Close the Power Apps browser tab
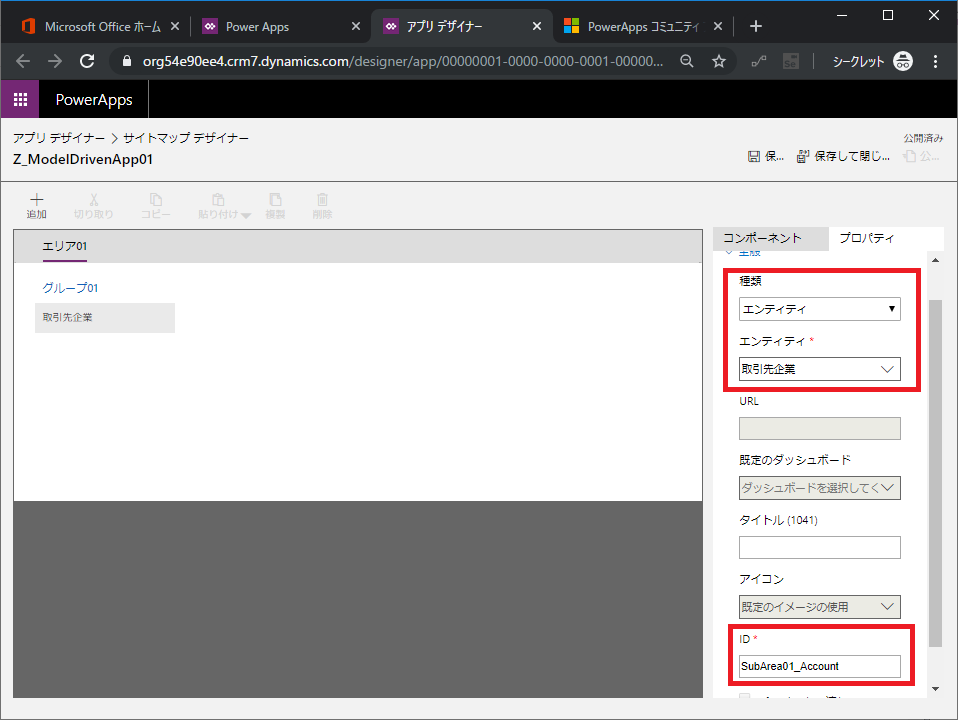 (x=356, y=26)
